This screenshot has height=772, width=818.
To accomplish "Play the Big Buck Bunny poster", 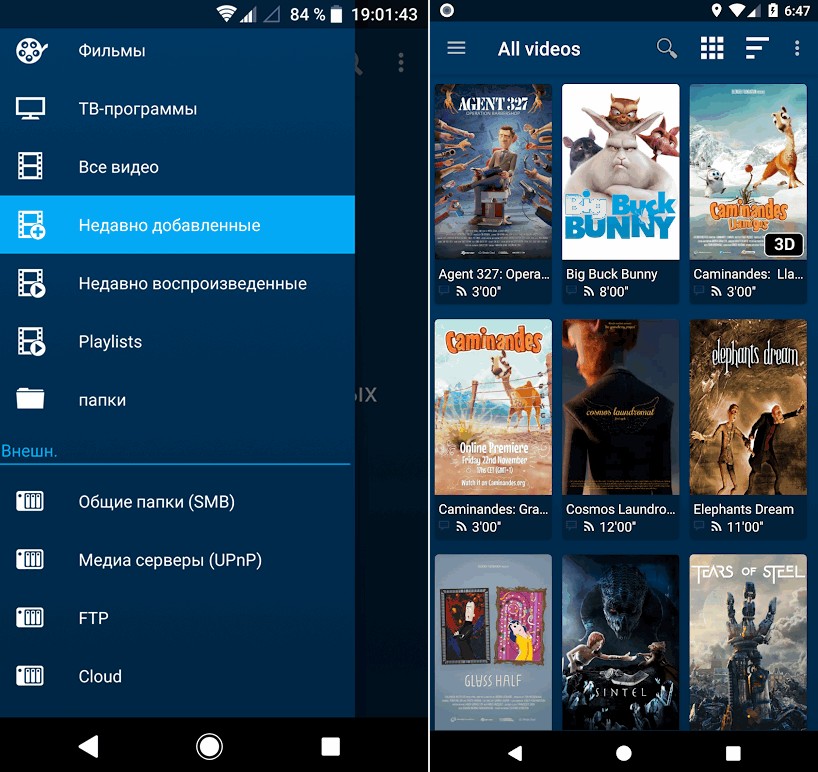I will coord(621,172).
